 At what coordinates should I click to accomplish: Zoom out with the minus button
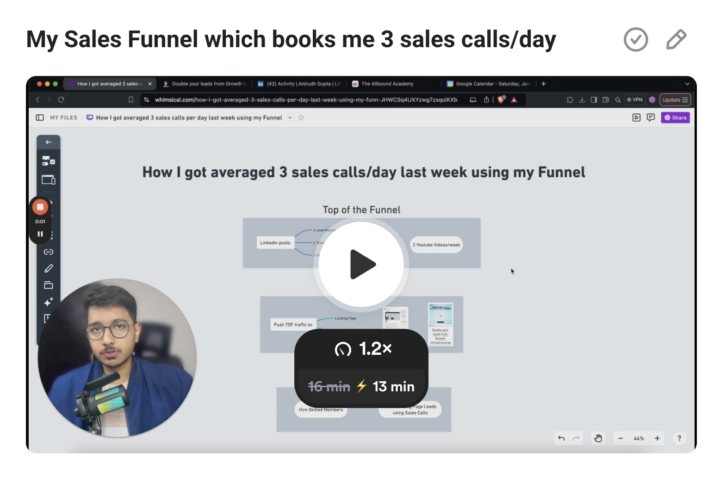click(620, 438)
